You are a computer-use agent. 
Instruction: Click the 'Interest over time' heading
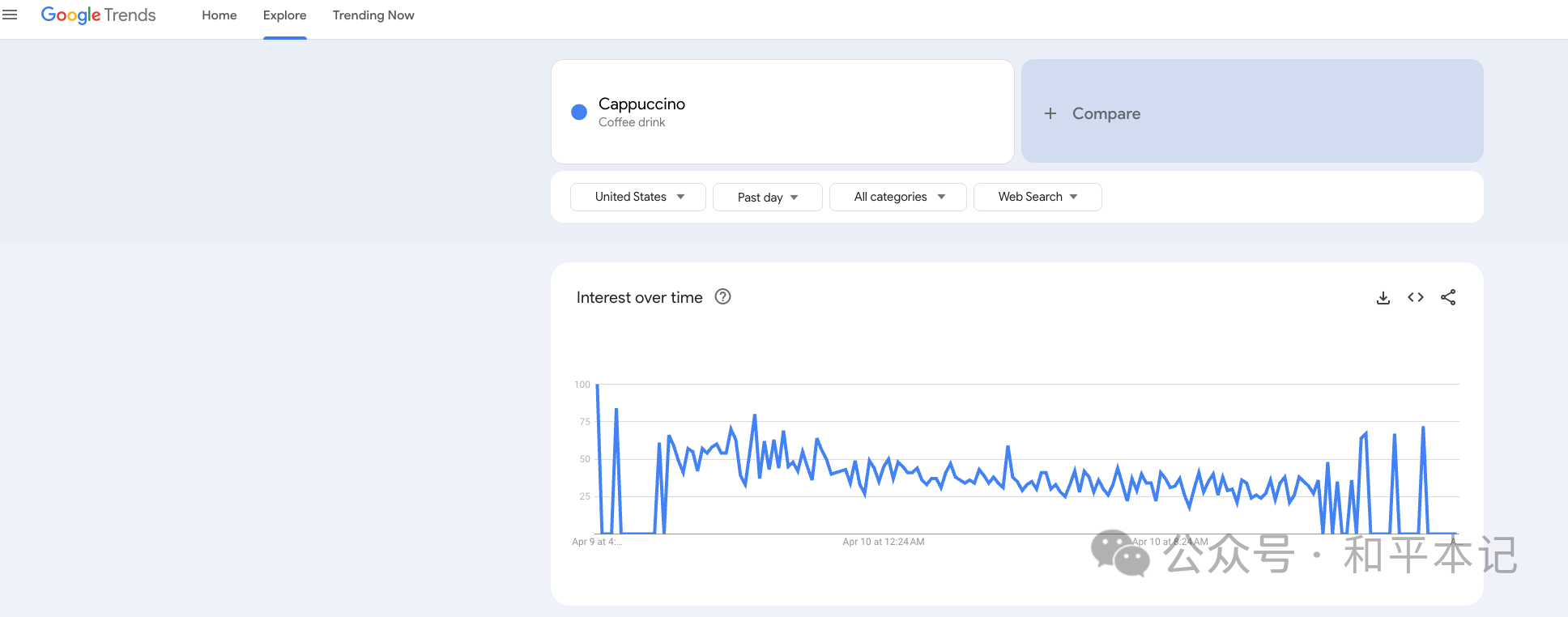(x=640, y=297)
